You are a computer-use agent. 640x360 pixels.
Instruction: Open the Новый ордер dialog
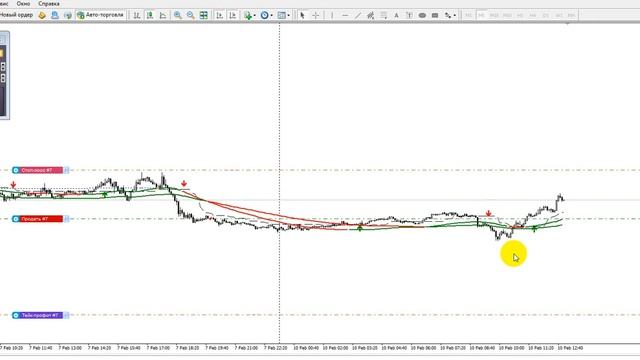16,15
